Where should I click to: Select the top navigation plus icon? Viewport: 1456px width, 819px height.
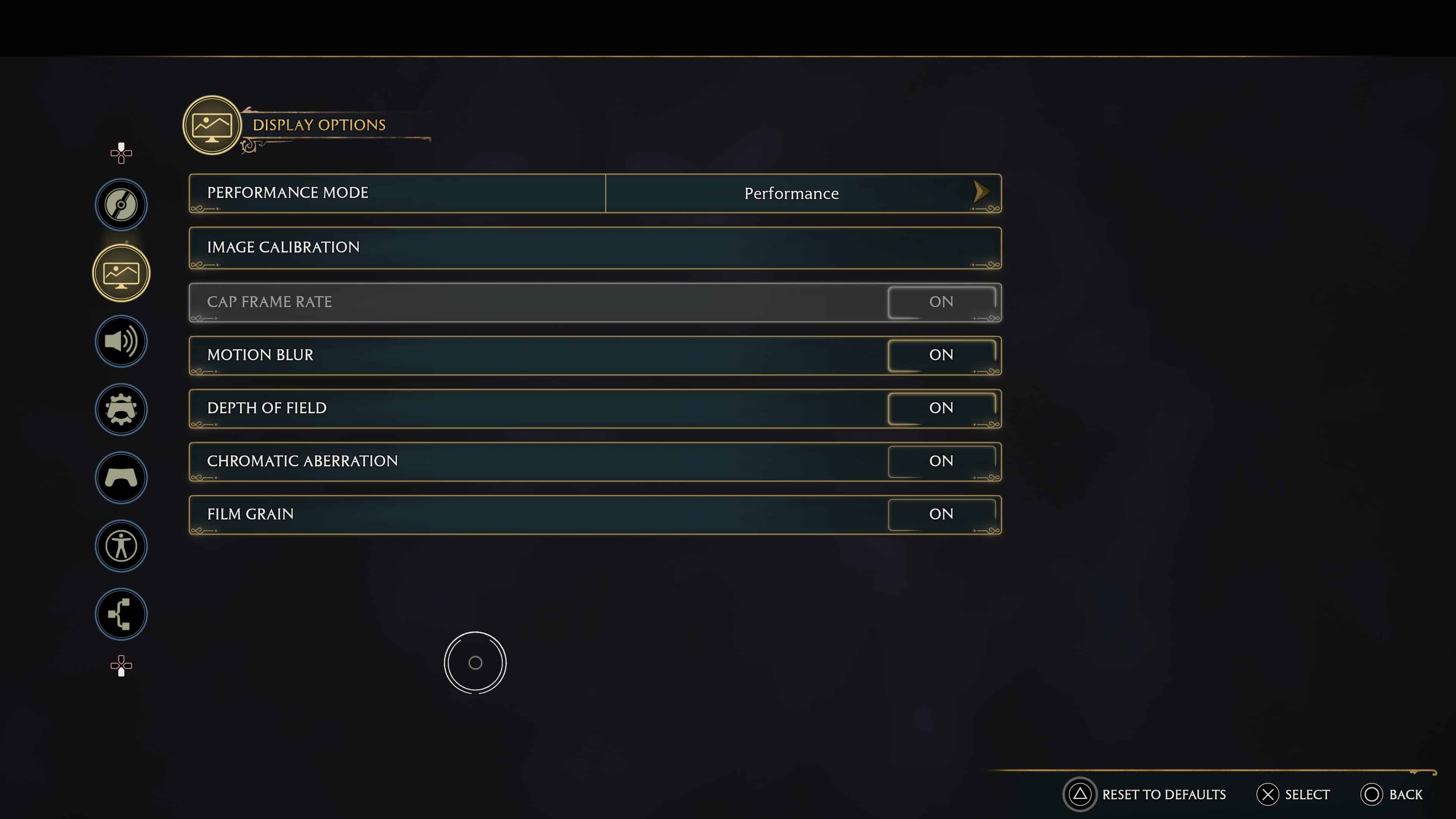[120, 152]
